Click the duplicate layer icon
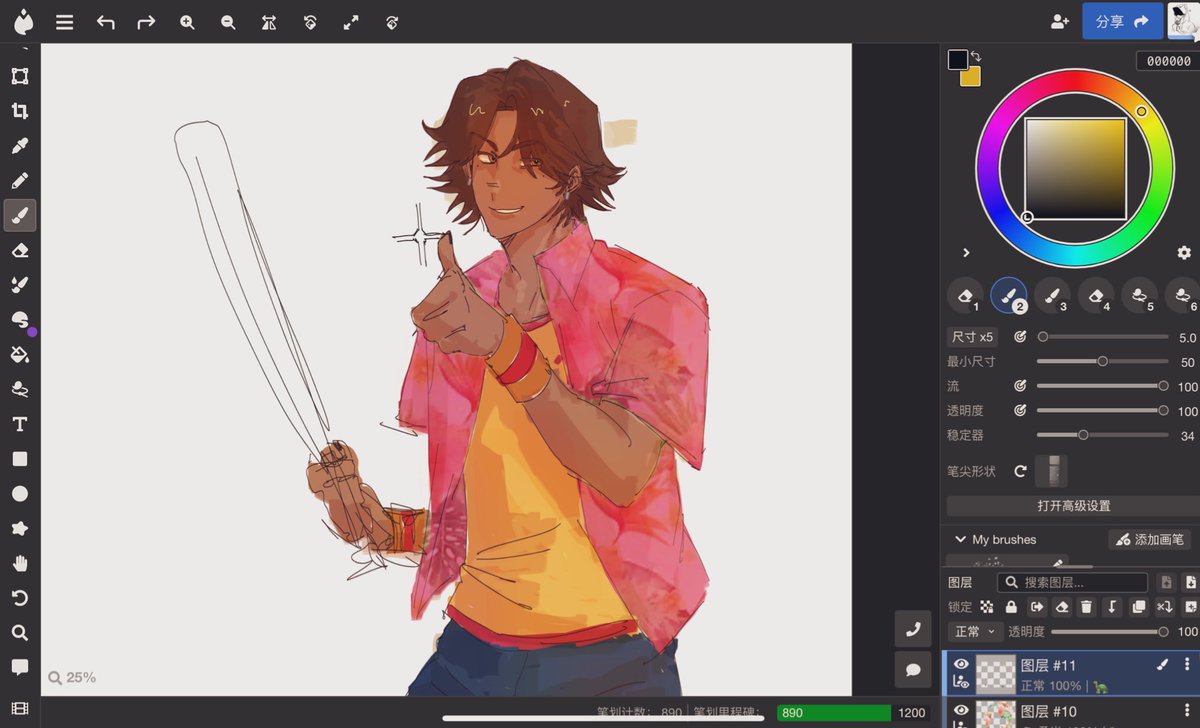1200x728 pixels. [1138, 607]
